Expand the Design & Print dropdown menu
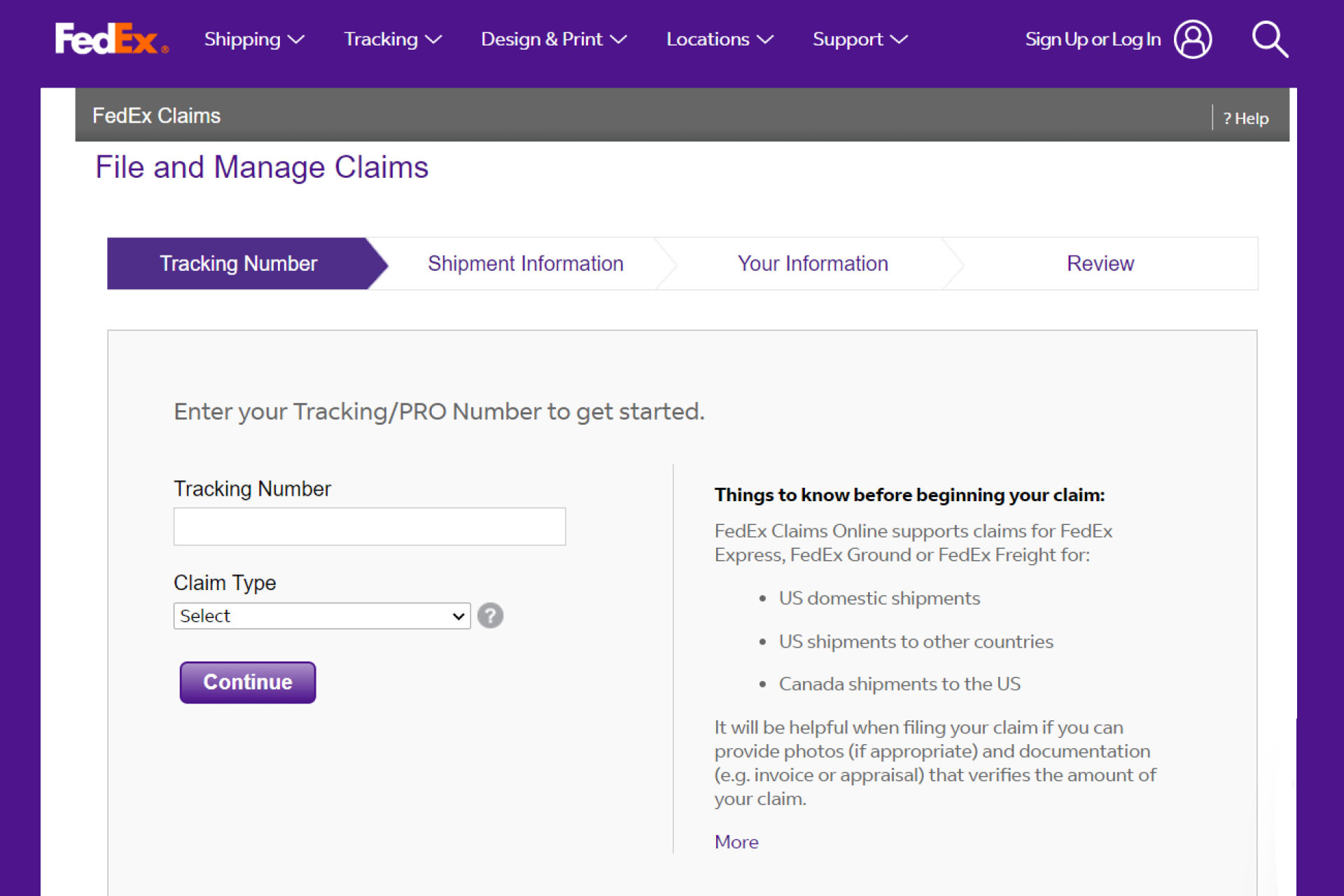This screenshot has width=1344, height=896. coord(552,39)
